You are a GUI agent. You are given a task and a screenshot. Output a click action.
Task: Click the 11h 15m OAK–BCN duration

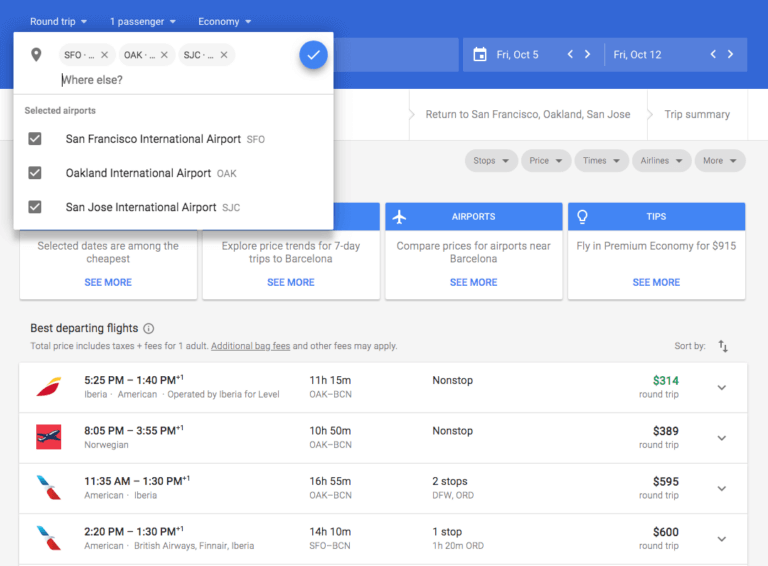click(x=330, y=387)
